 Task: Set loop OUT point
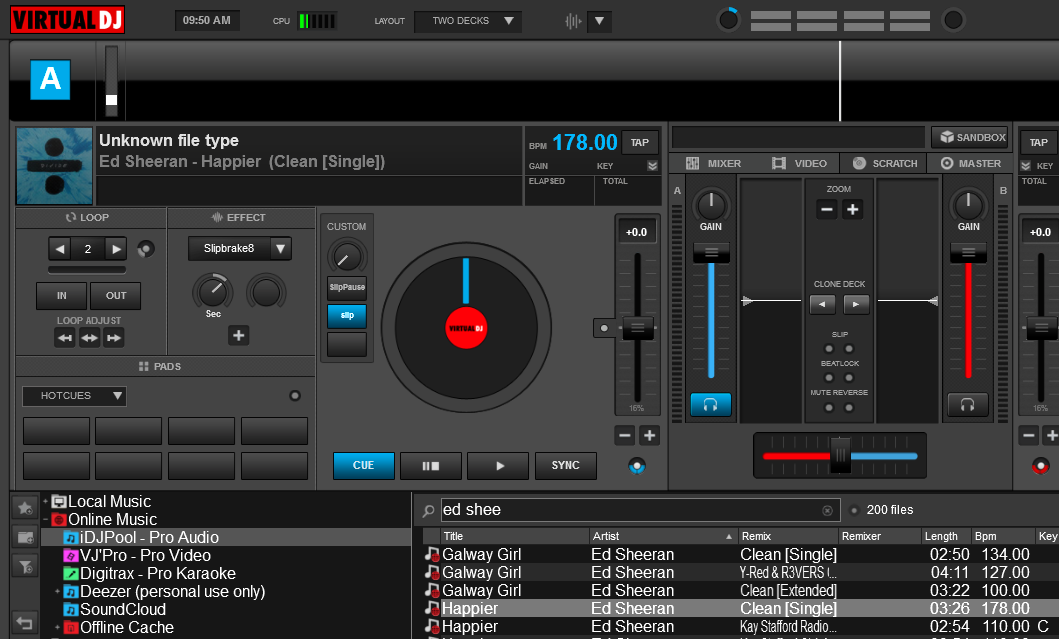point(115,295)
